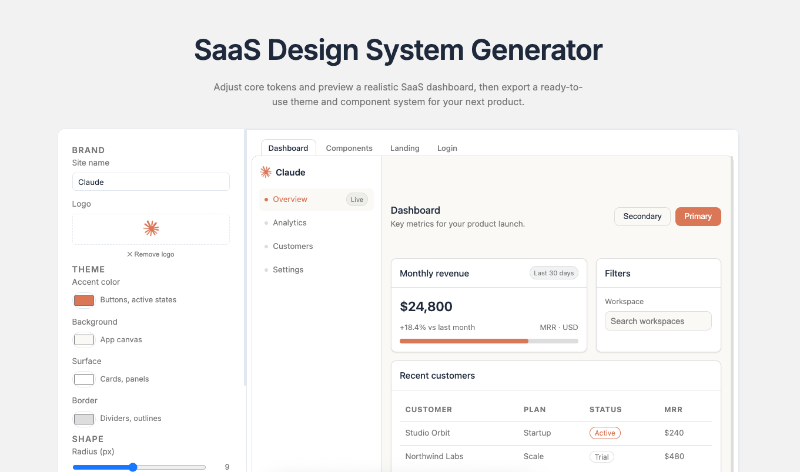
Task: Click the $24,800 revenue value
Action: coord(426,307)
